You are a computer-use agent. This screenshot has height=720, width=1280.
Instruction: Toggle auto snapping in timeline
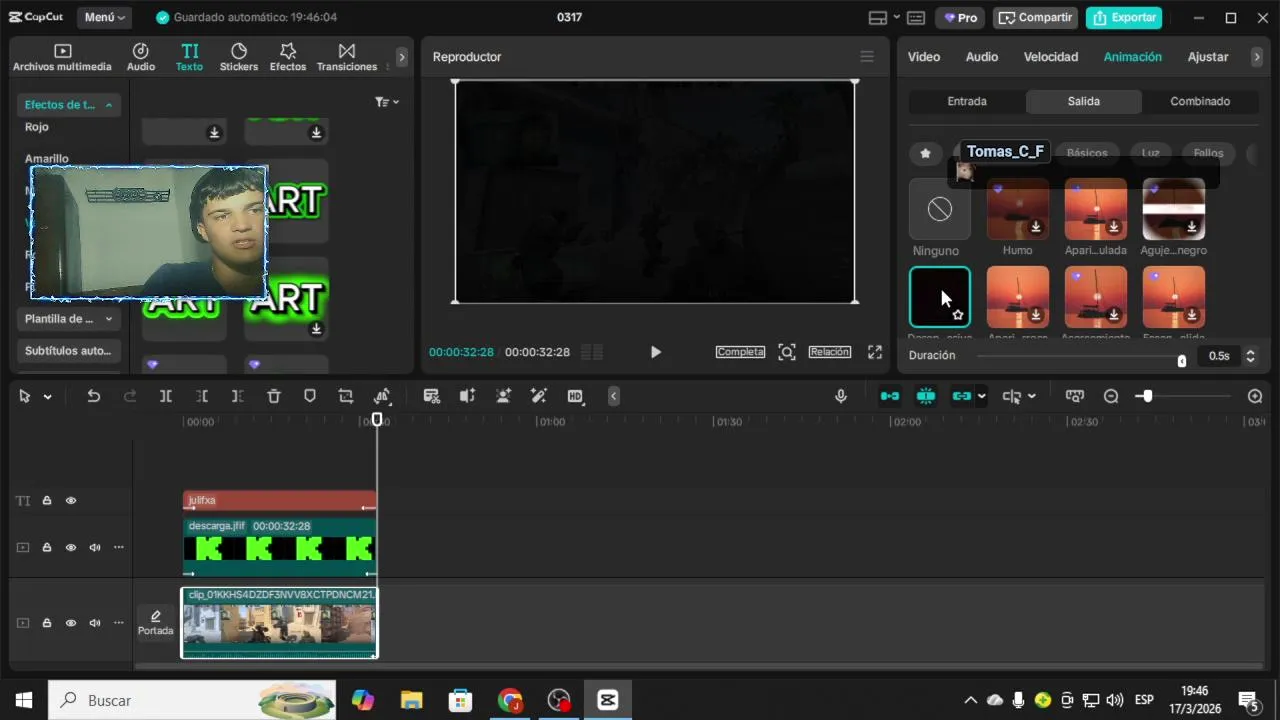pyautogui.click(x=926, y=396)
